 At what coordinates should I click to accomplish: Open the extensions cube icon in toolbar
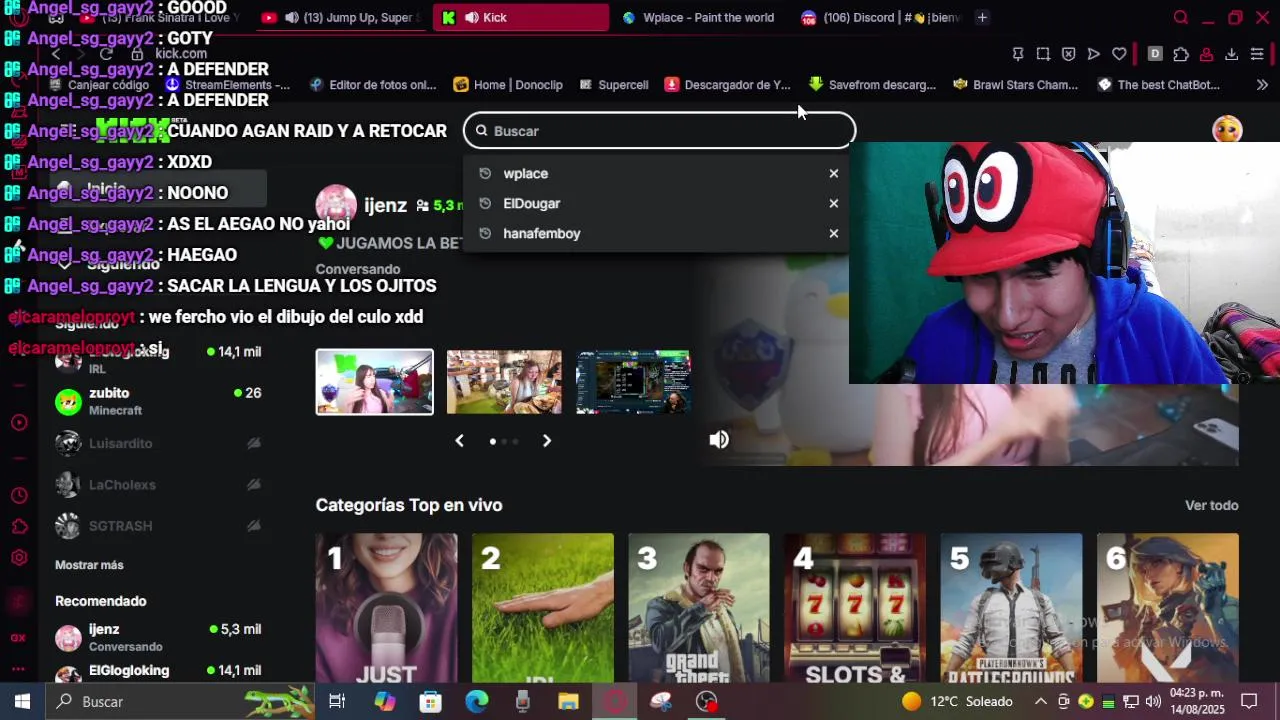pyautogui.click(x=1181, y=54)
